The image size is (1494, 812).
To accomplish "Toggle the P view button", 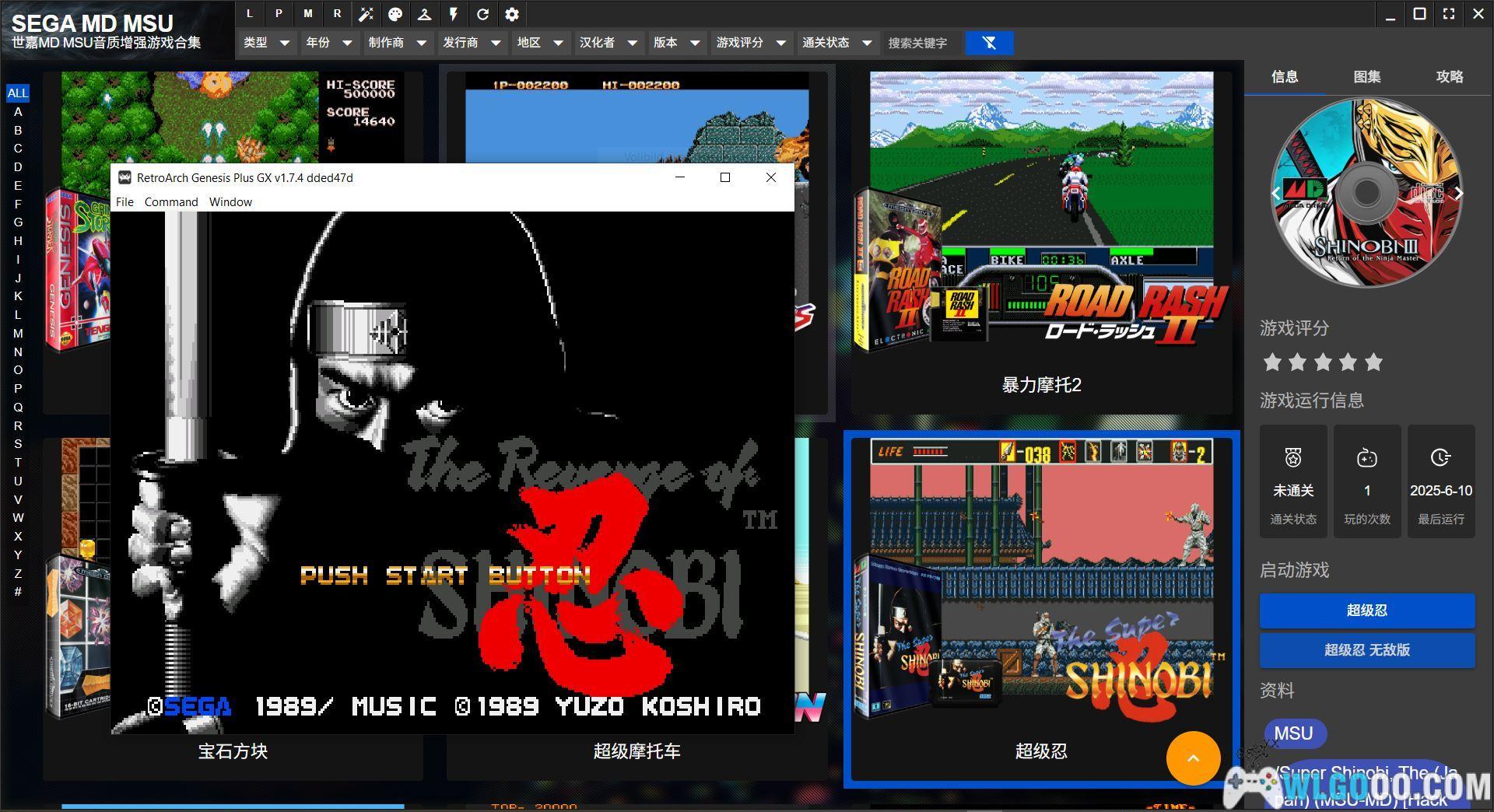I will [x=279, y=14].
